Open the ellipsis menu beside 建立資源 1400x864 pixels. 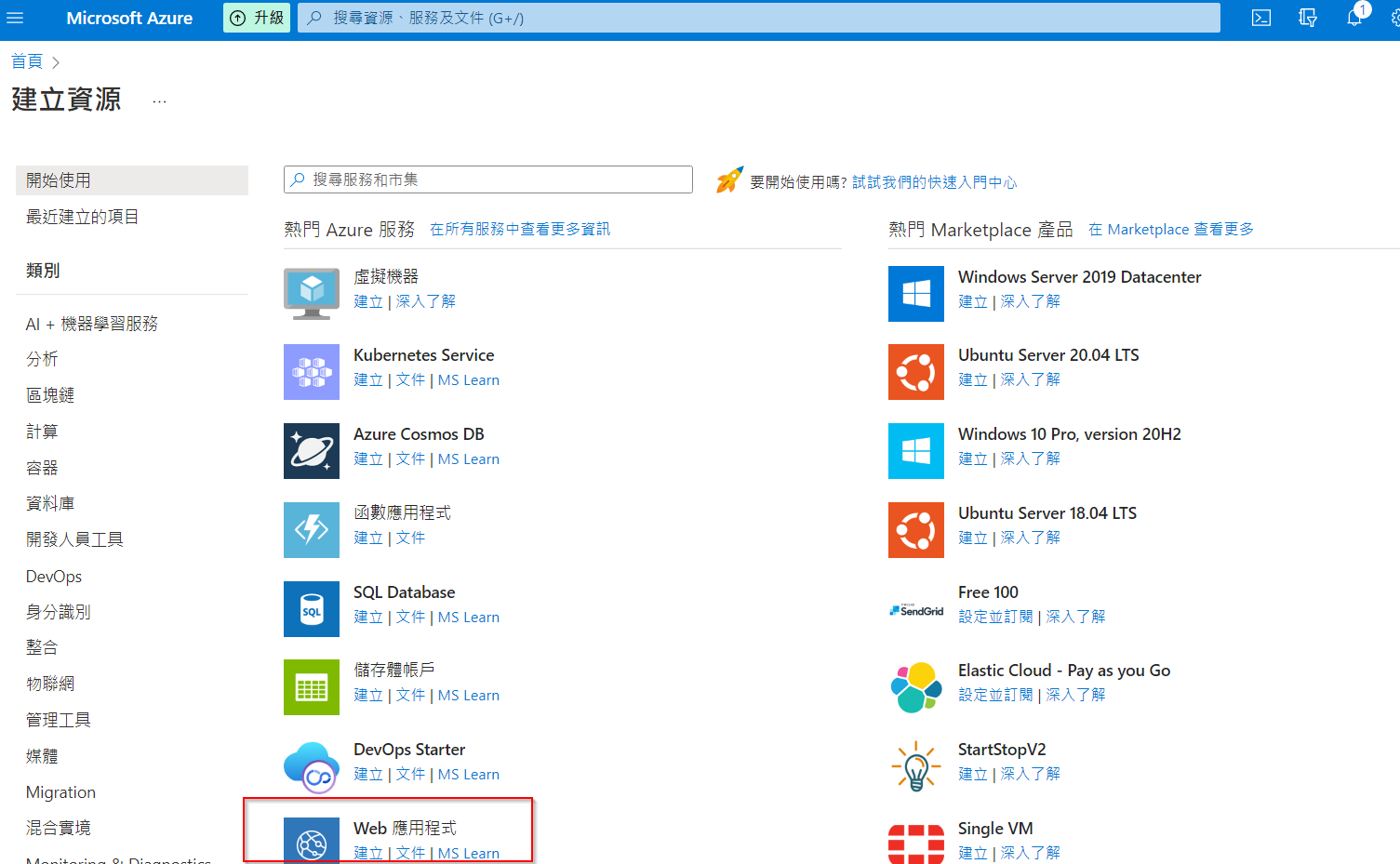click(160, 100)
